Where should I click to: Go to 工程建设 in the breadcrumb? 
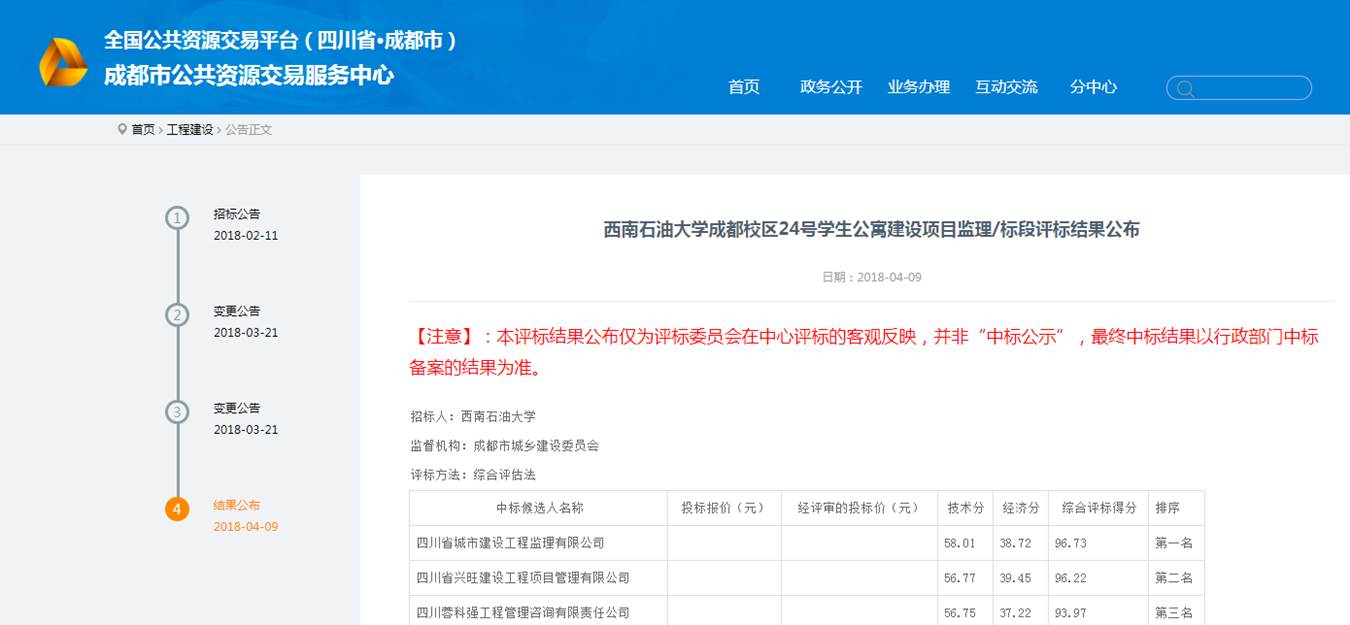pyautogui.click(x=190, y=130)
